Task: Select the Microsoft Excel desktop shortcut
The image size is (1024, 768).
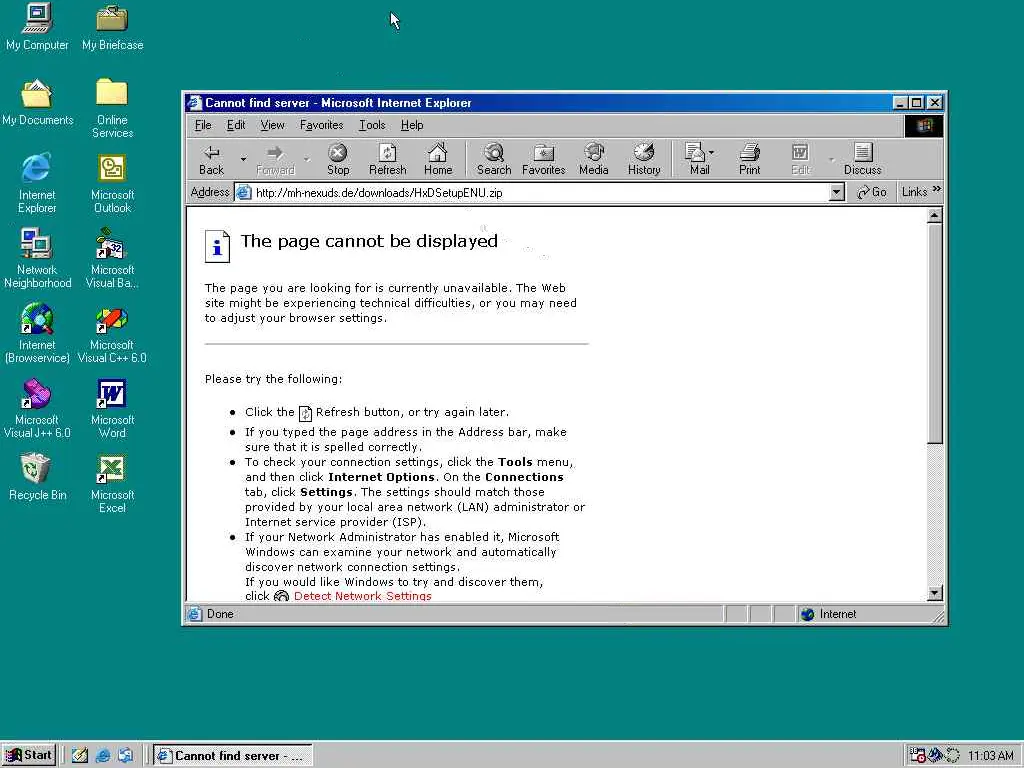Action: point(112,484)
